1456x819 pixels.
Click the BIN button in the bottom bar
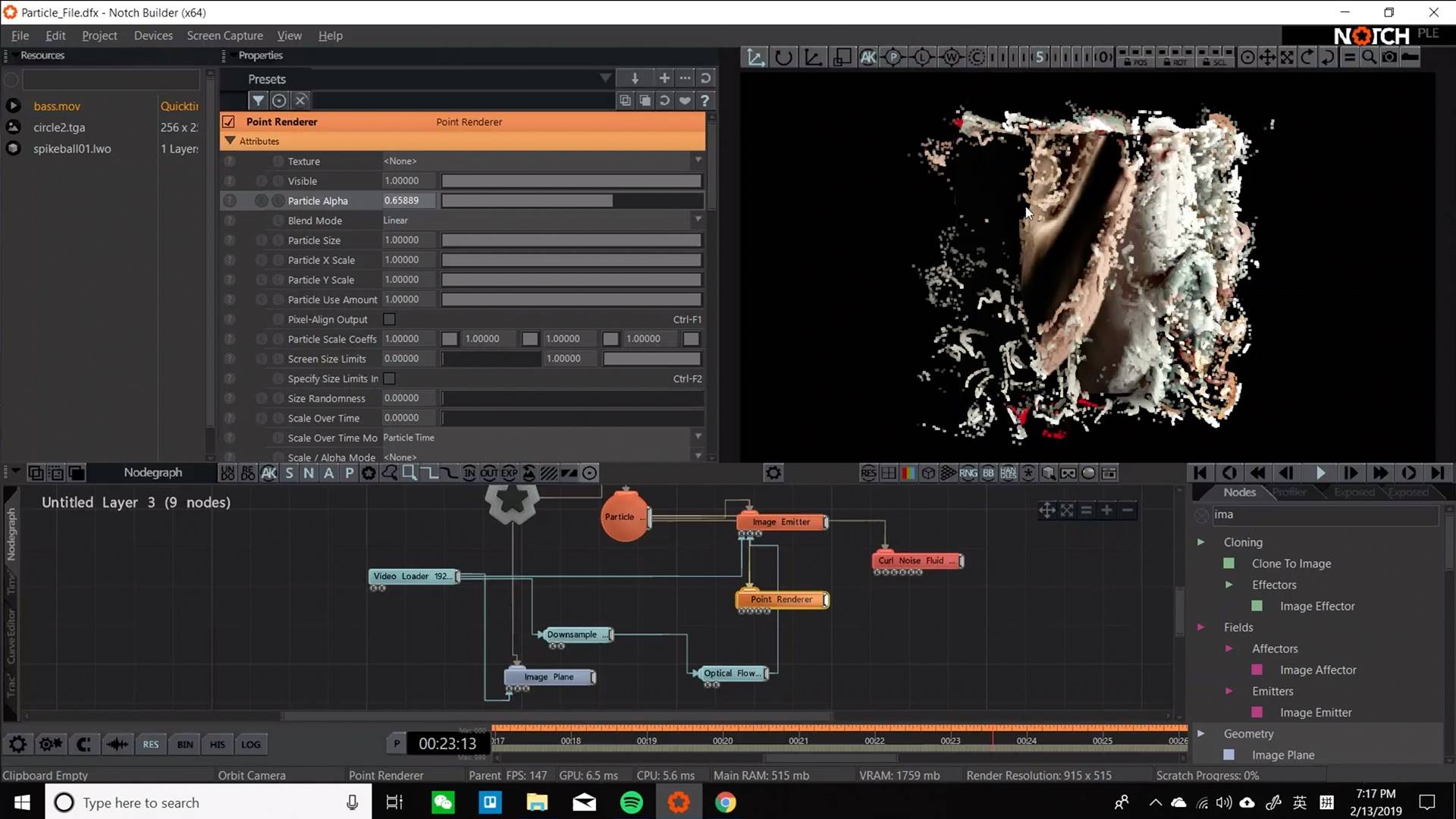(x=185, y=744)
